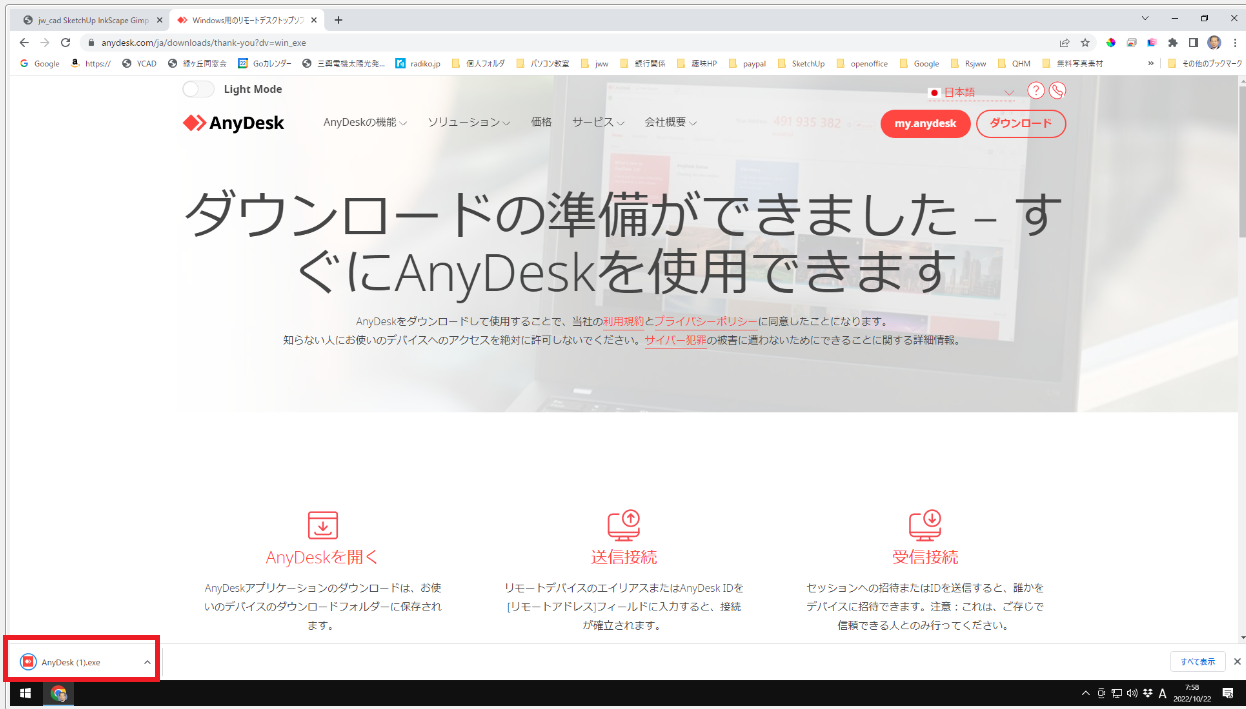Open the YCAD bookmark
Image resolution: width=1246 pixels, height=709 pixels.
click(140, 63)
